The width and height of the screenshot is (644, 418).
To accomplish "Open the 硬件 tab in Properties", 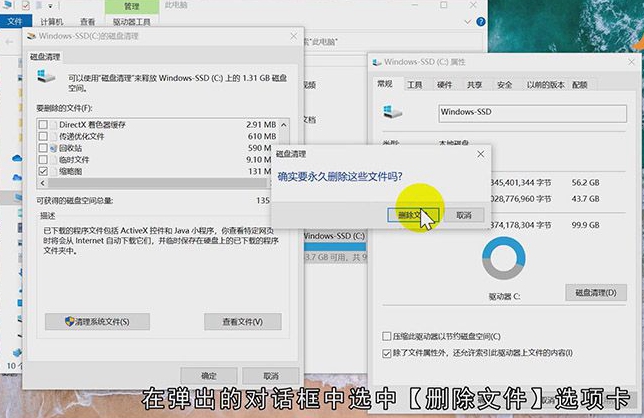I will 444,85.
